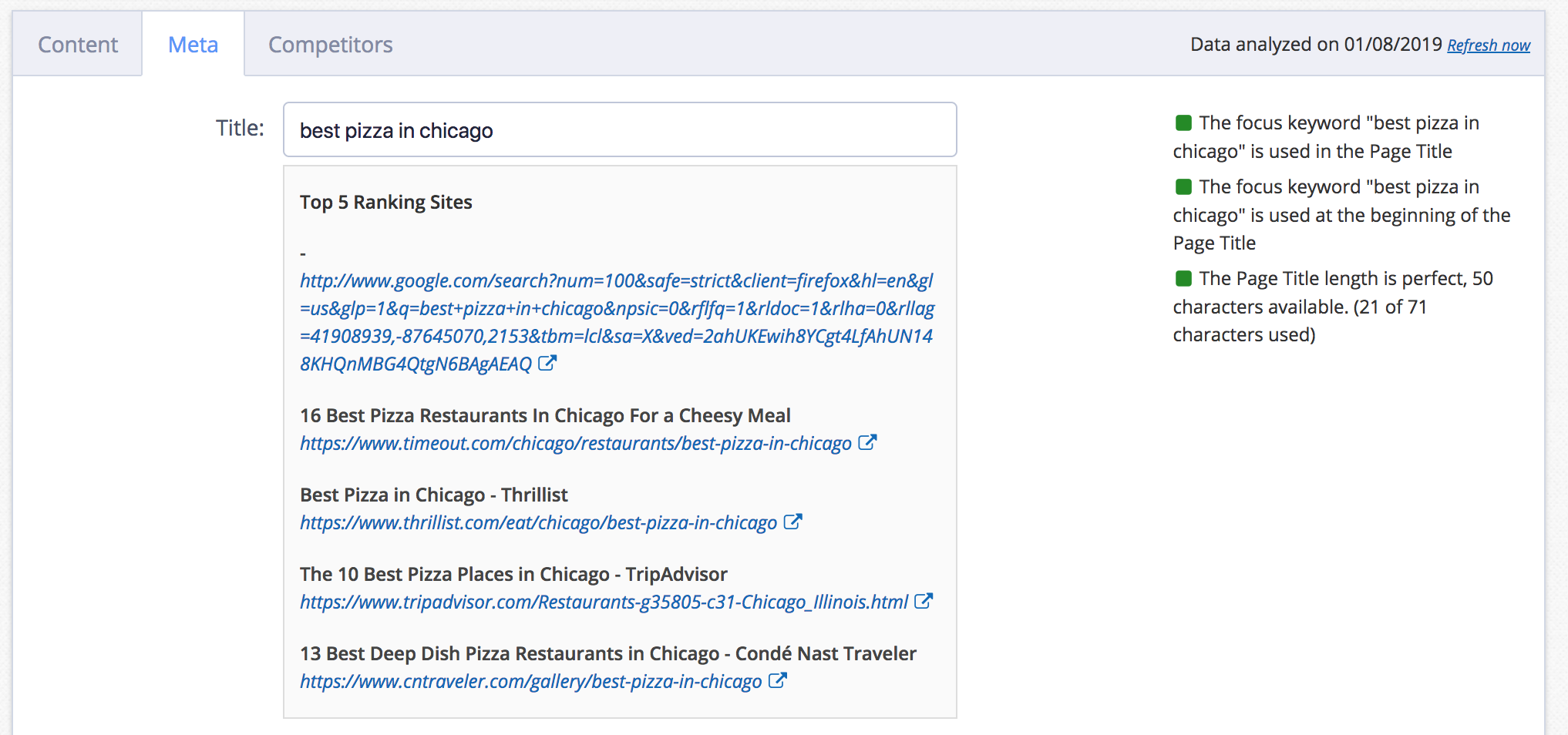Click green indicator for keyword at beginning of title
This screenshot has width=1568, height=735.
pos(1183,186)
